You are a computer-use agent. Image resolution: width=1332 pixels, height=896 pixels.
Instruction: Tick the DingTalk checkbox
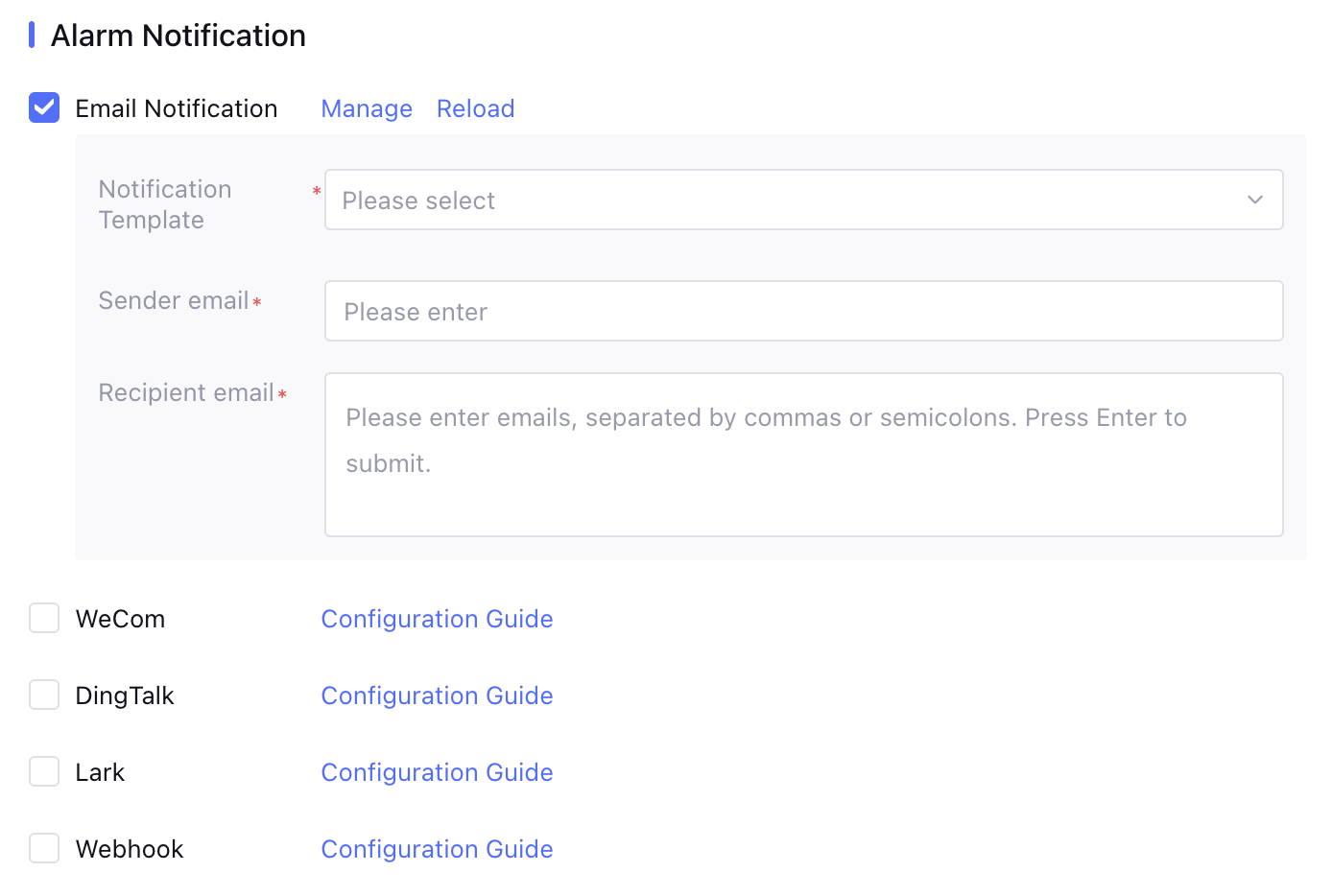click(44, 695)
